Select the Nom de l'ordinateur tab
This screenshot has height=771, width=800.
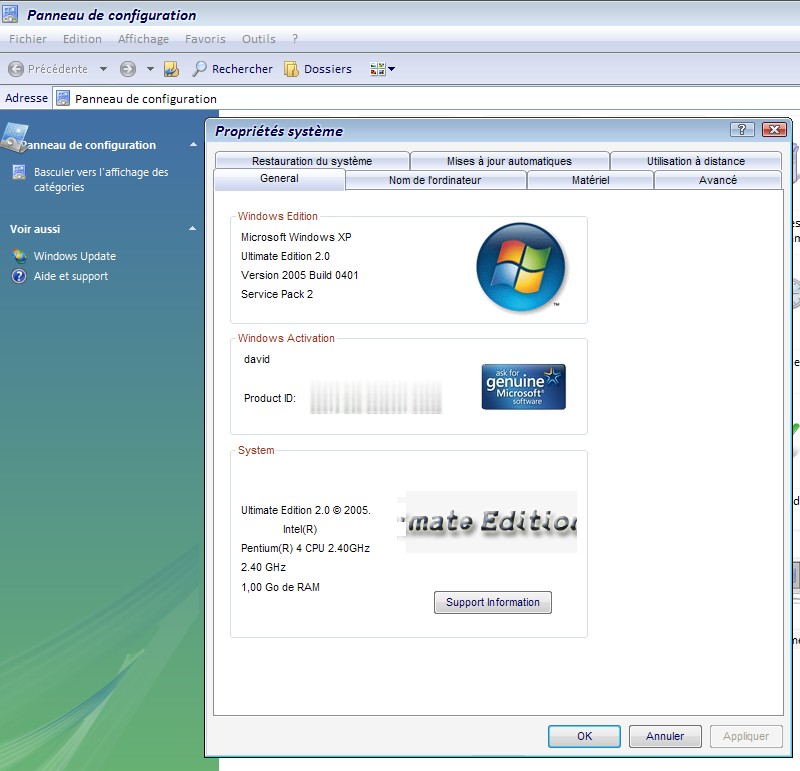click(435, 180)
